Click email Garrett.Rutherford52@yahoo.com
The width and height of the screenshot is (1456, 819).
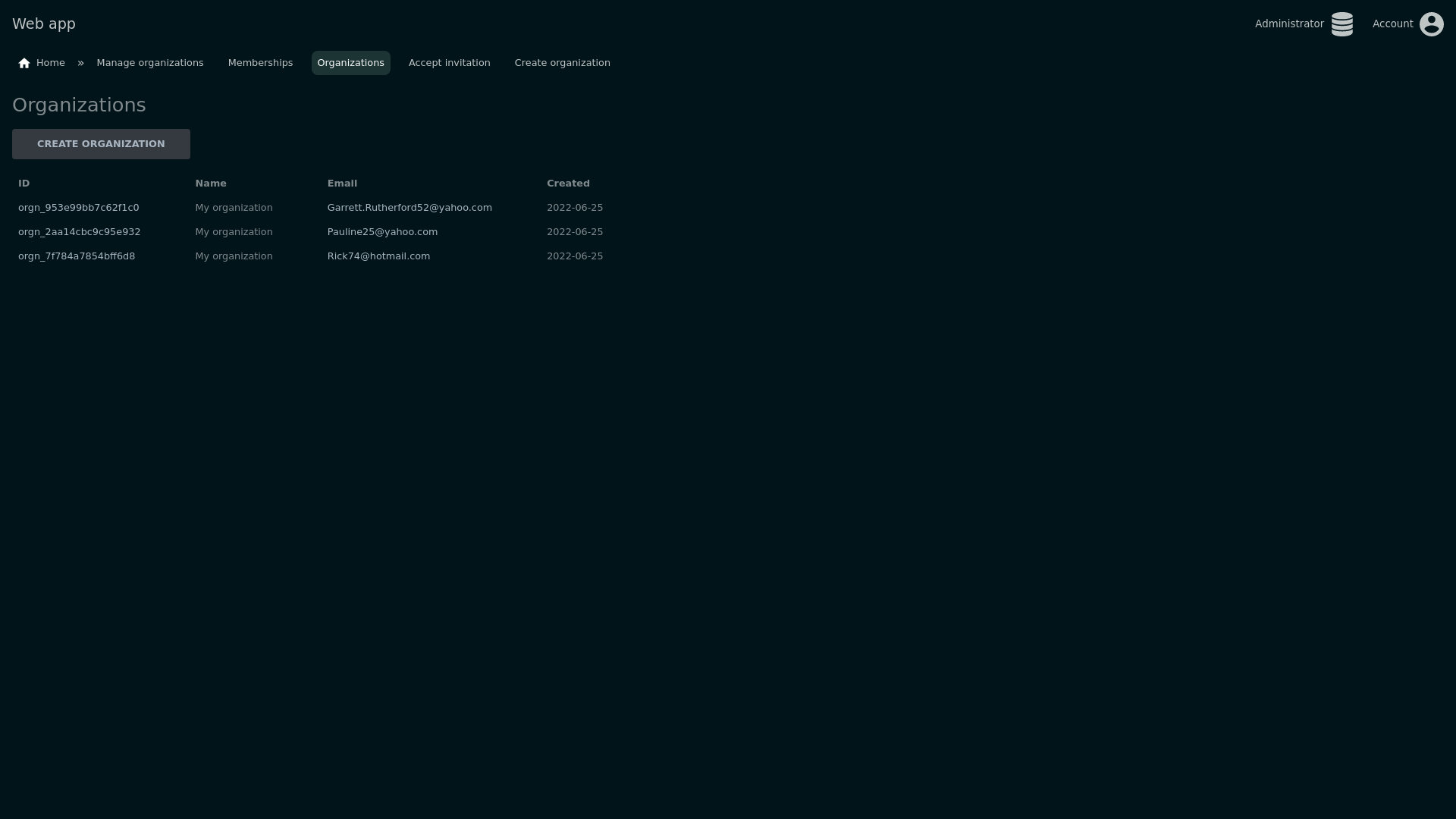pos(409,208)
